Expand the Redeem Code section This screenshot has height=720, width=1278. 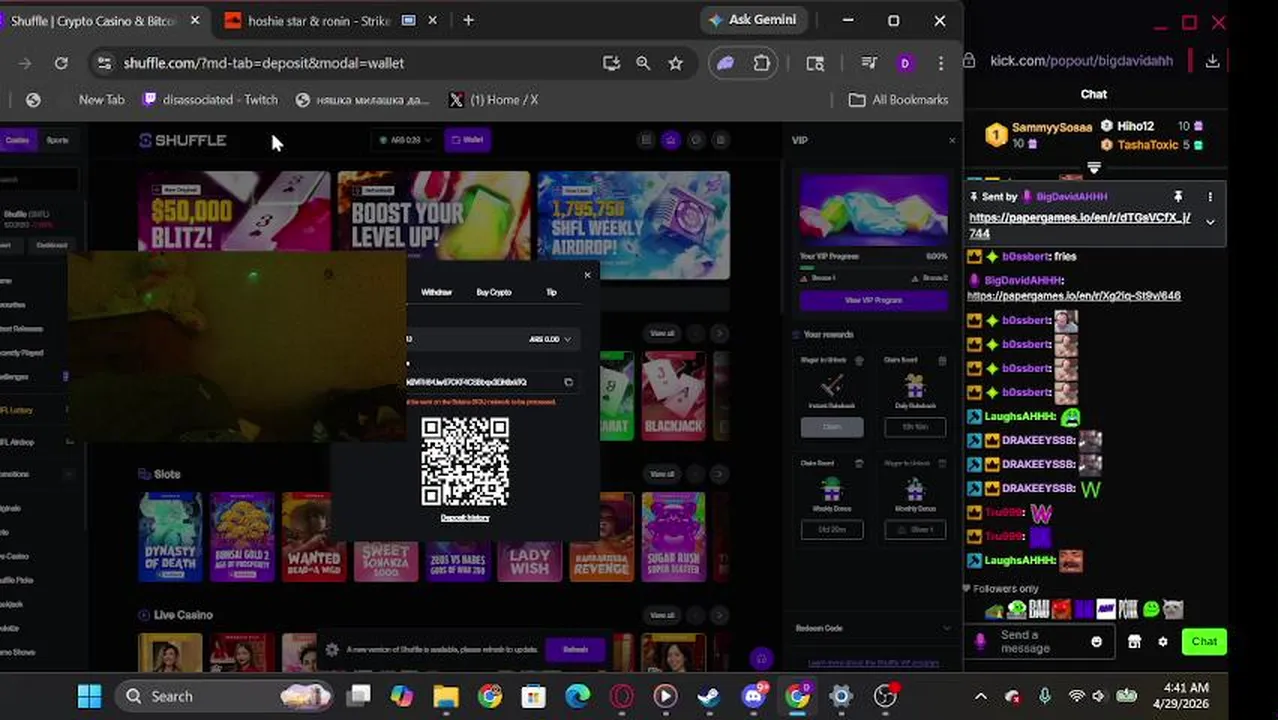point(873,628)
